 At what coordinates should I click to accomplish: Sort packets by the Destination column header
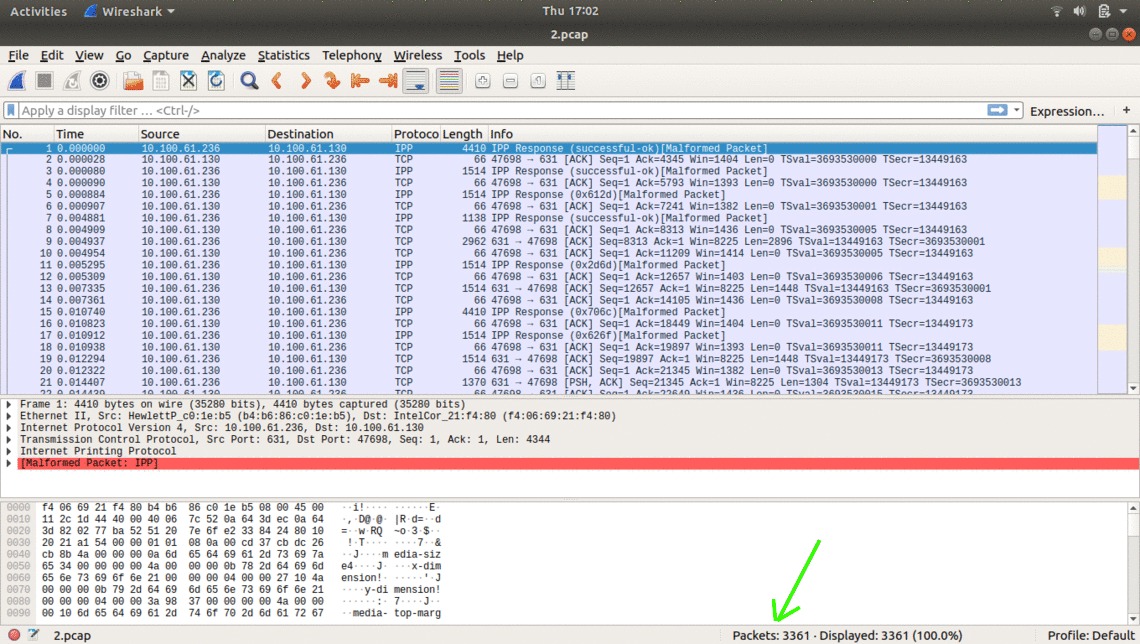click(x=328, y=134)
